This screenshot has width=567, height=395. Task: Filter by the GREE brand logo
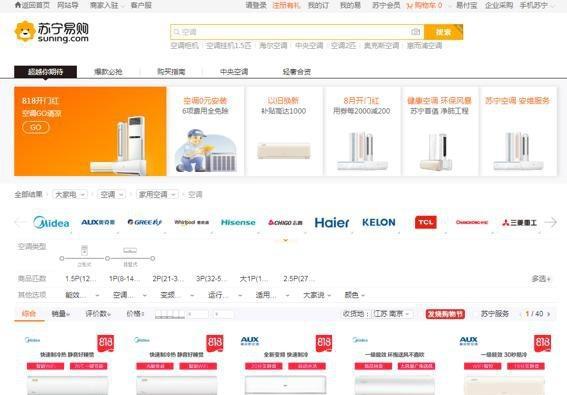145,222
